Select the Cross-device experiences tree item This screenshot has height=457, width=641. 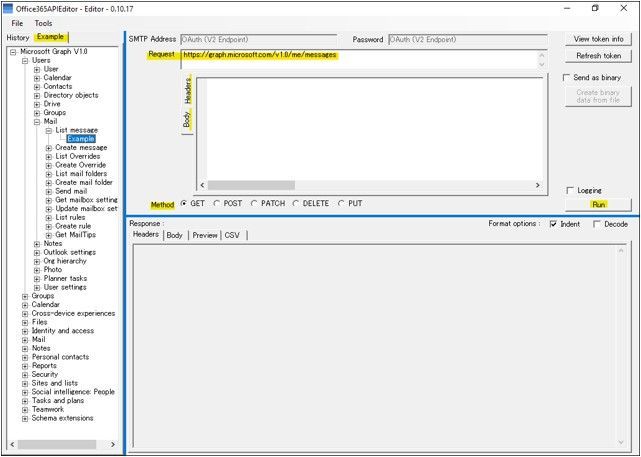pyautogui.click(x=74, y=314)
